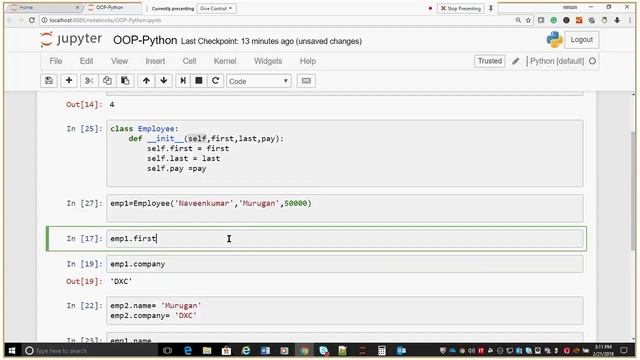This screenshot has height=360, width=640.
Task: Click the browser address bar URL
Action: (x=105, y=20)
